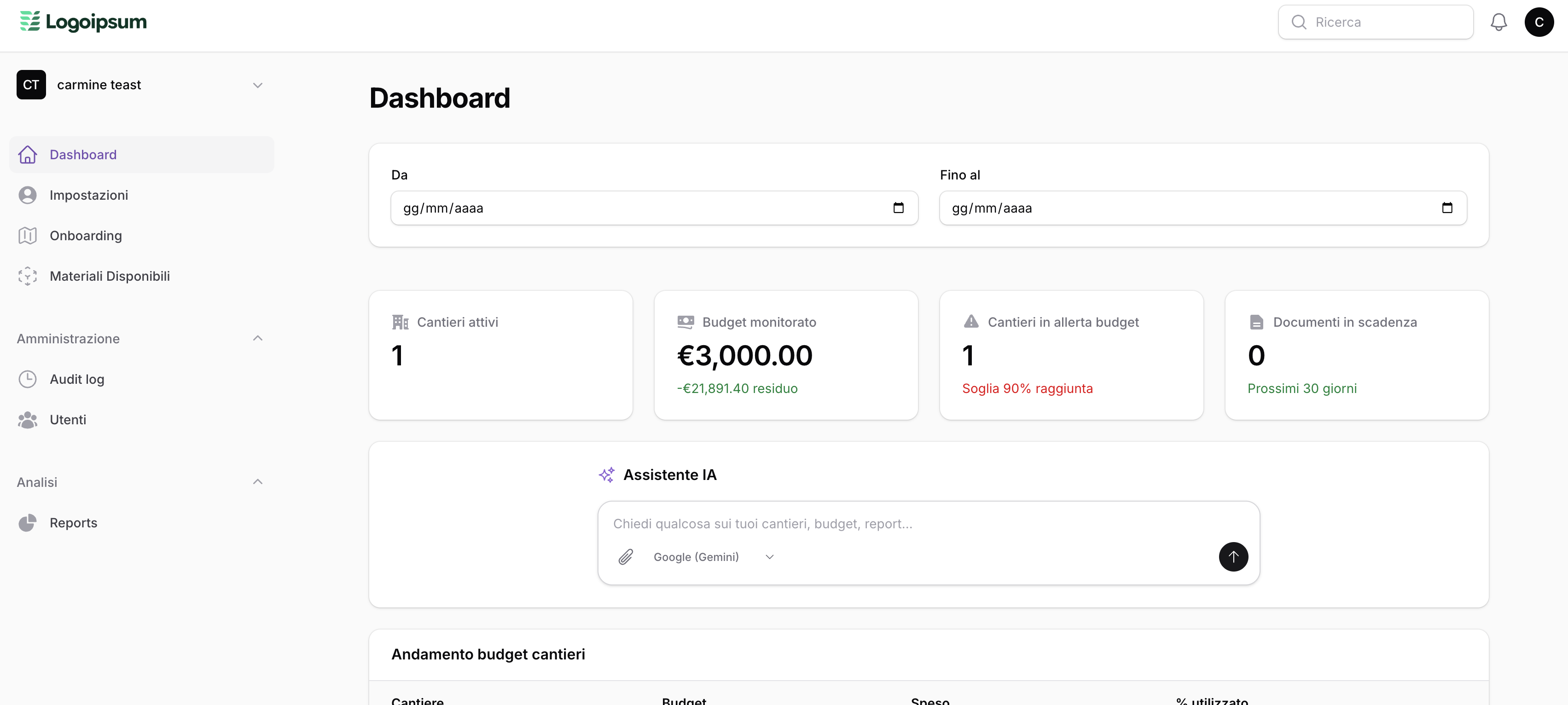
Task: Click the Fino al date input field
Action: [x=1203, y=208]
